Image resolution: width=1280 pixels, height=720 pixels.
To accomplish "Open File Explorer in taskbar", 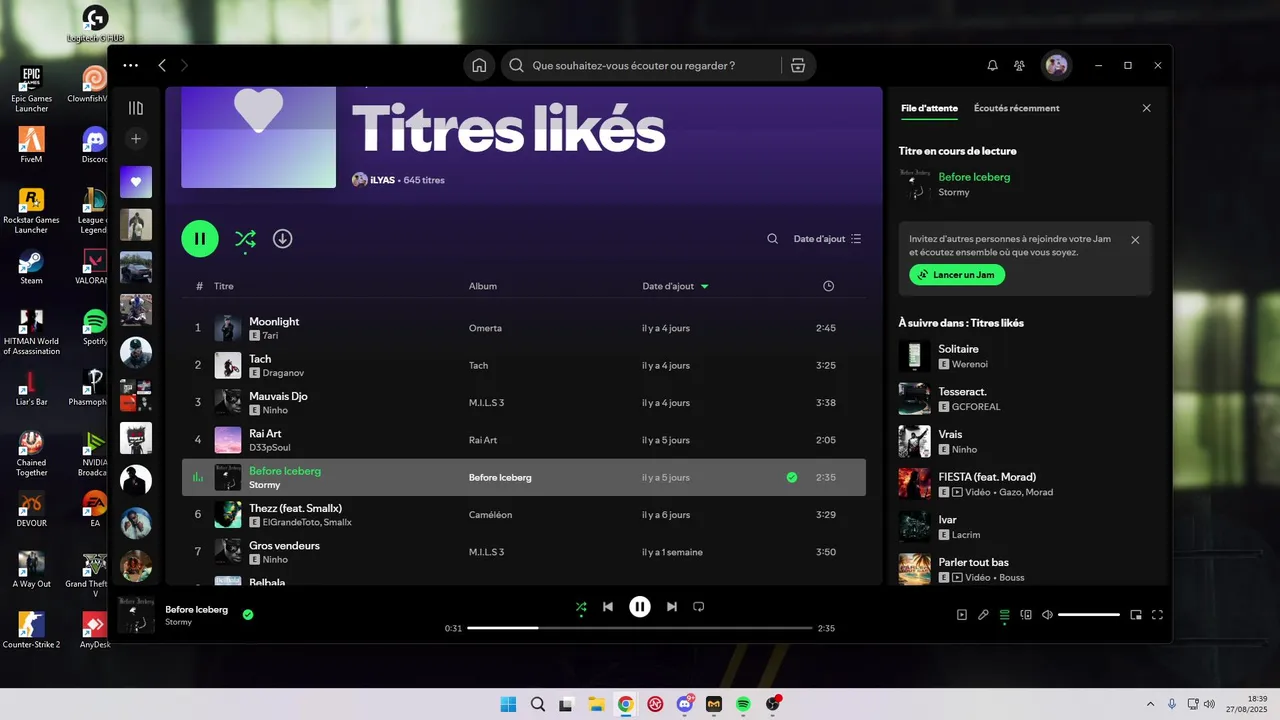I will tap(596, 704).
